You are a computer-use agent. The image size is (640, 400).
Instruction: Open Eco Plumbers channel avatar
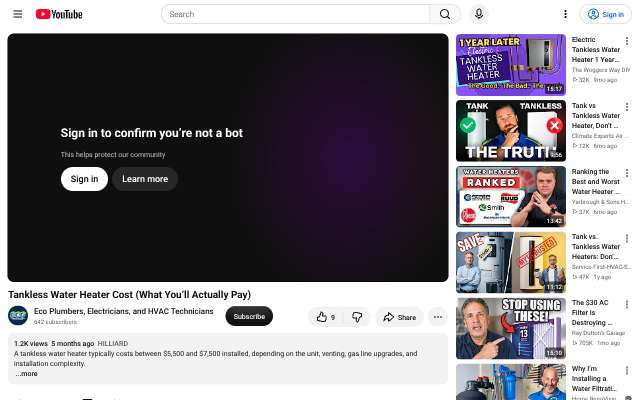18,316
